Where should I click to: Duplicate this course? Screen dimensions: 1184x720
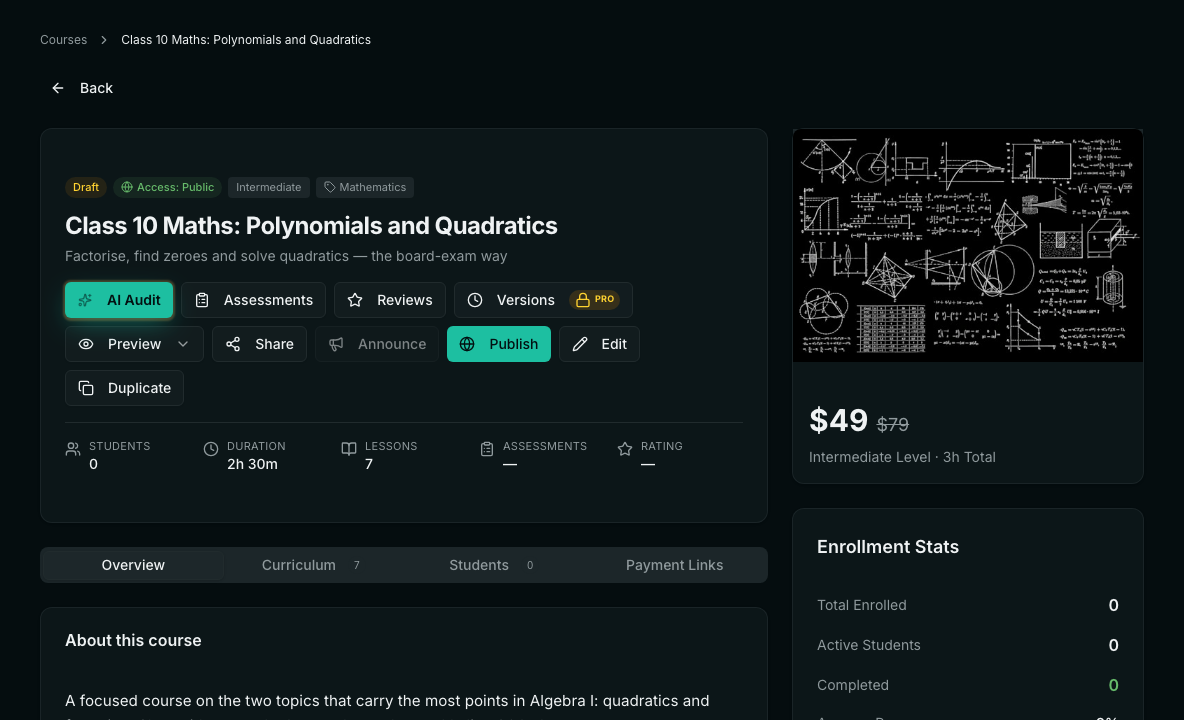point(124,388)
